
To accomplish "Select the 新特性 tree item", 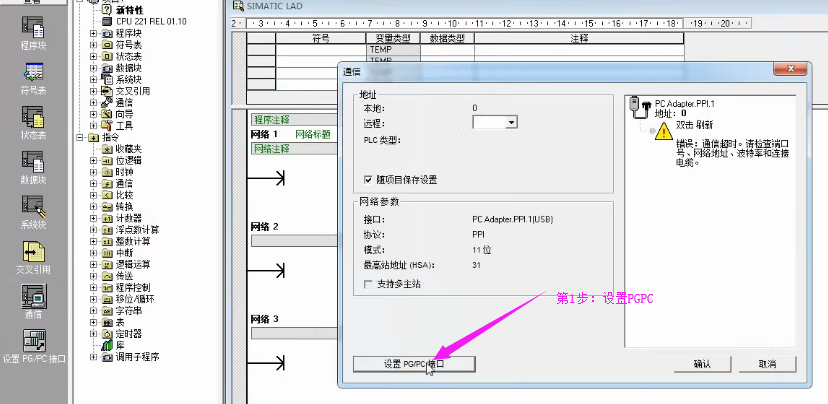I will coord(129,10).
